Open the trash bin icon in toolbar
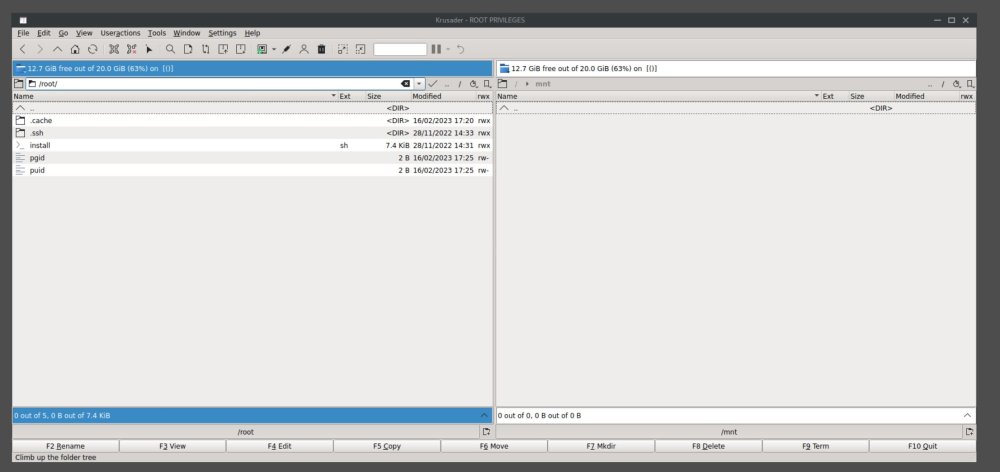Viewport: 1000px width, 472px height. point(321,49)
